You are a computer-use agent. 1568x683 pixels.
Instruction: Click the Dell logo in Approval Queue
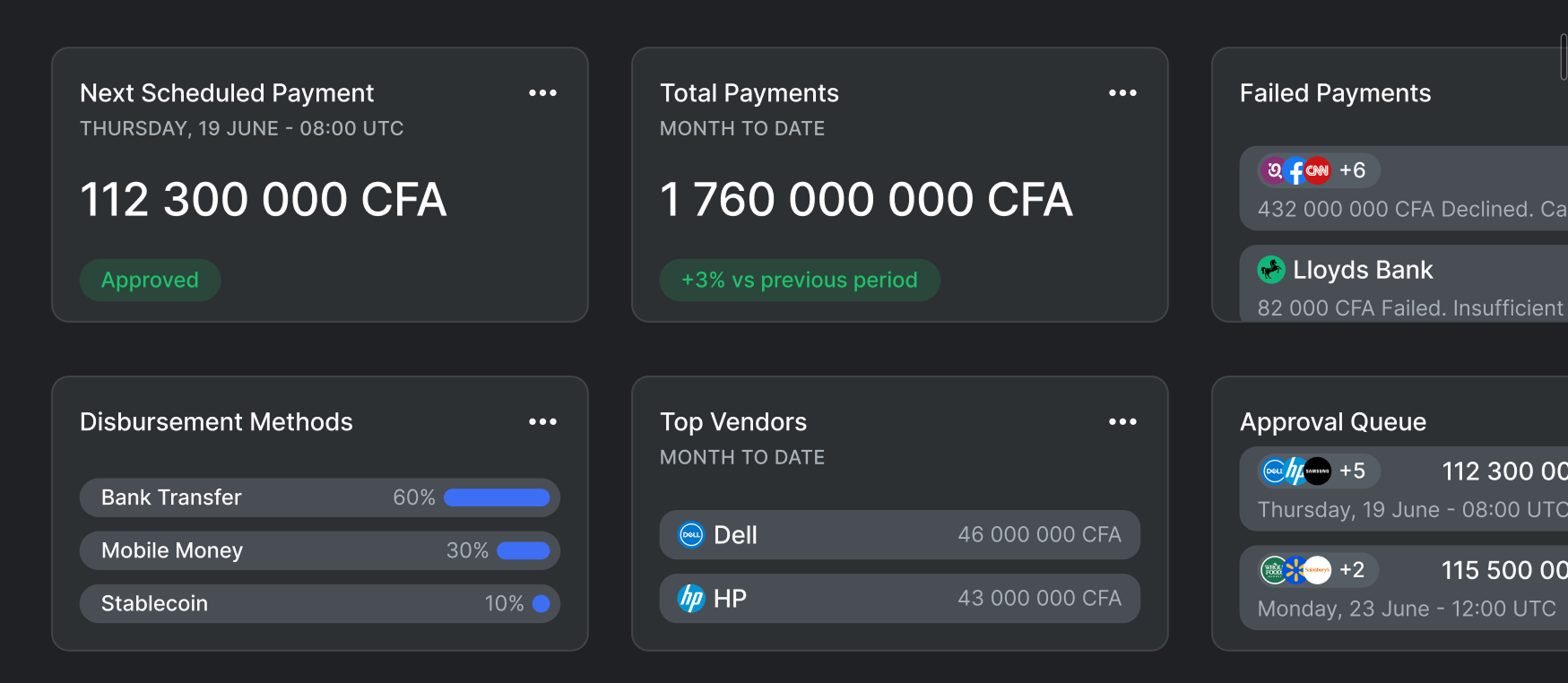1273,471
